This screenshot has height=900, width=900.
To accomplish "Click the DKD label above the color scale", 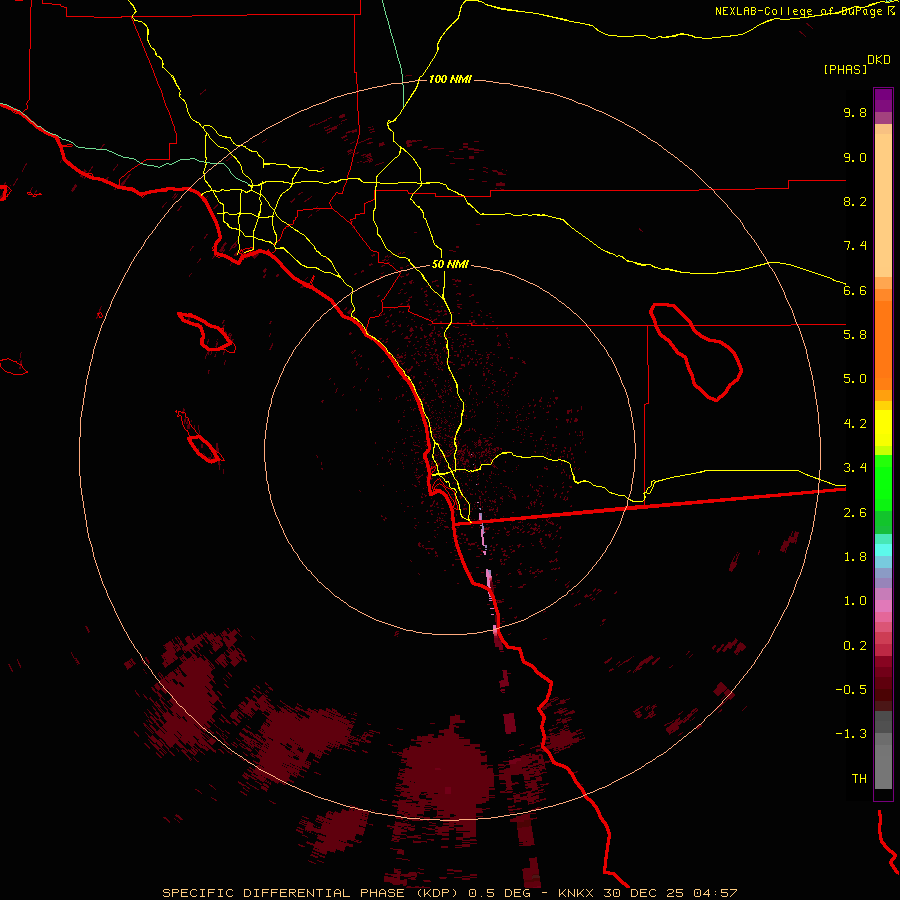I will click(x=878, y=60).
